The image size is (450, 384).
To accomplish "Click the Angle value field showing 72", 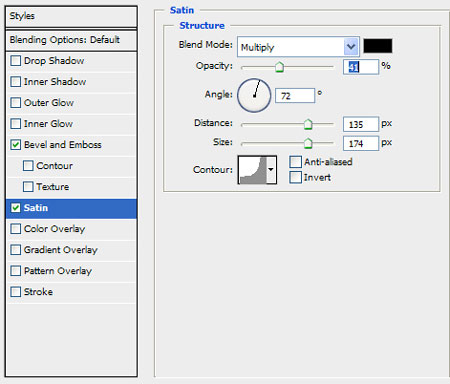I will point(295,96).
